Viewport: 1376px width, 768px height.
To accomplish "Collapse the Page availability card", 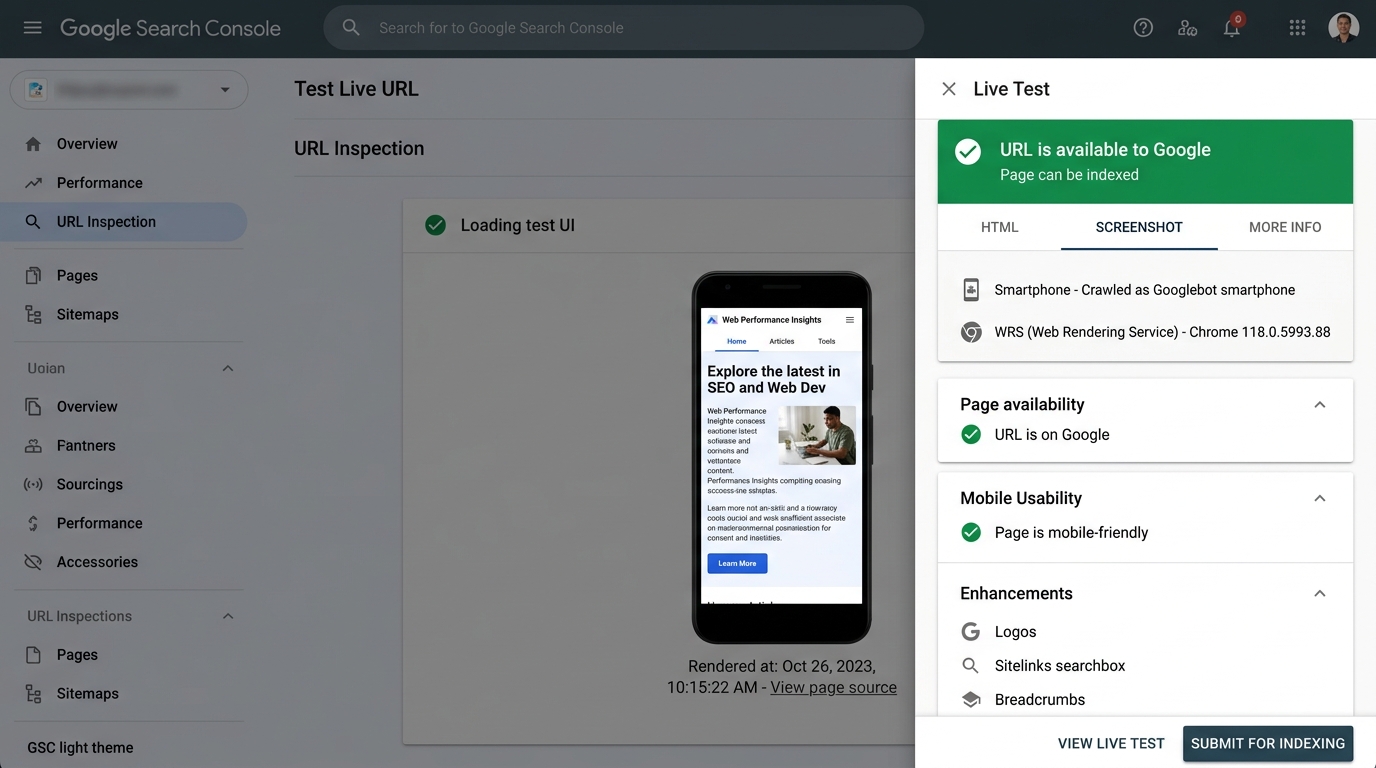I will (1320, 405).
